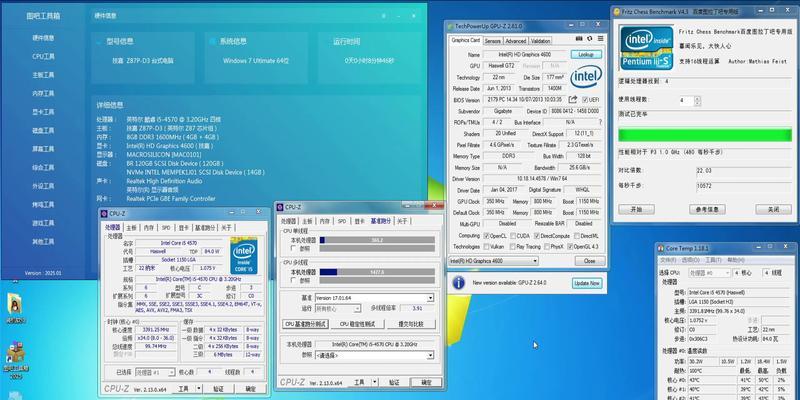
Task: Switch to the Advanced tab in GPU-Z
Action: point(515,40)
